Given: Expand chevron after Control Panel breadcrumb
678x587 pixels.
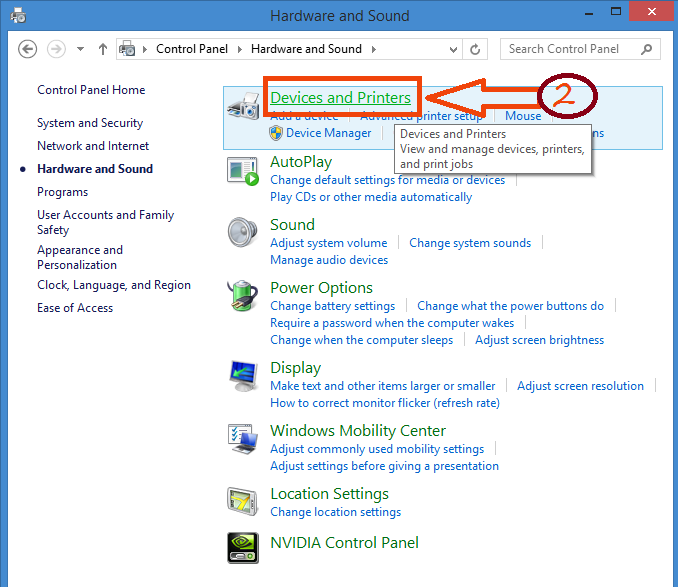Looking at the screenshot, I should pos(240,49).
